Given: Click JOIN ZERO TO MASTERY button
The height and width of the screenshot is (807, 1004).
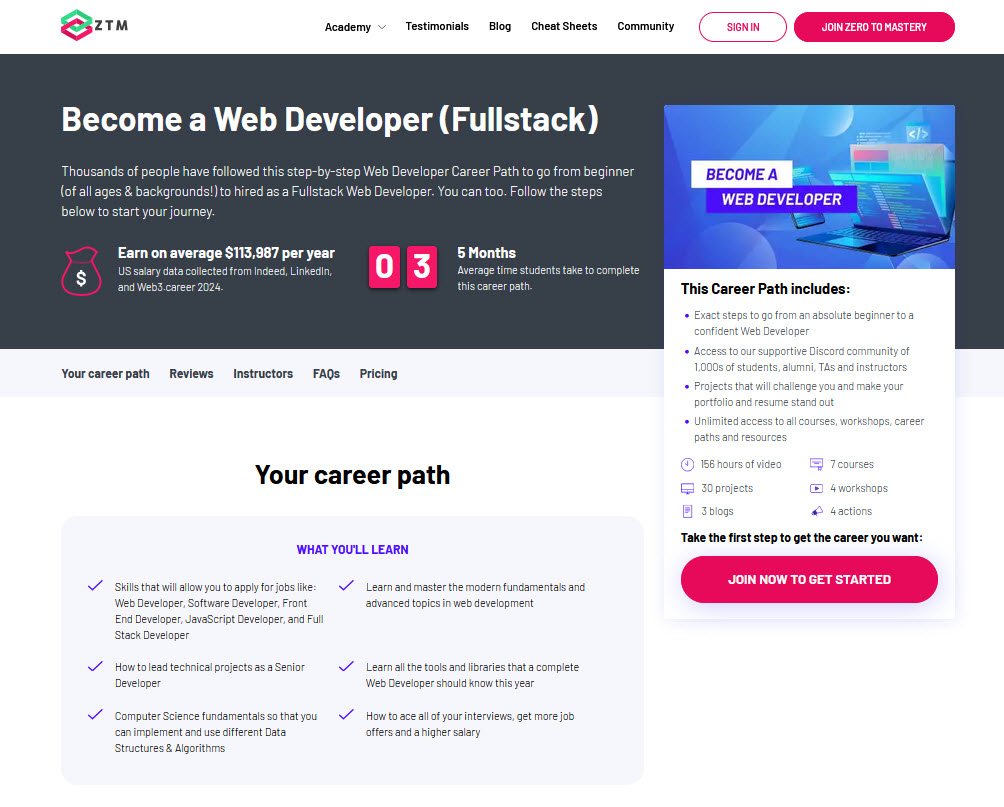Looking at the screenshot, I should (874, 27).
